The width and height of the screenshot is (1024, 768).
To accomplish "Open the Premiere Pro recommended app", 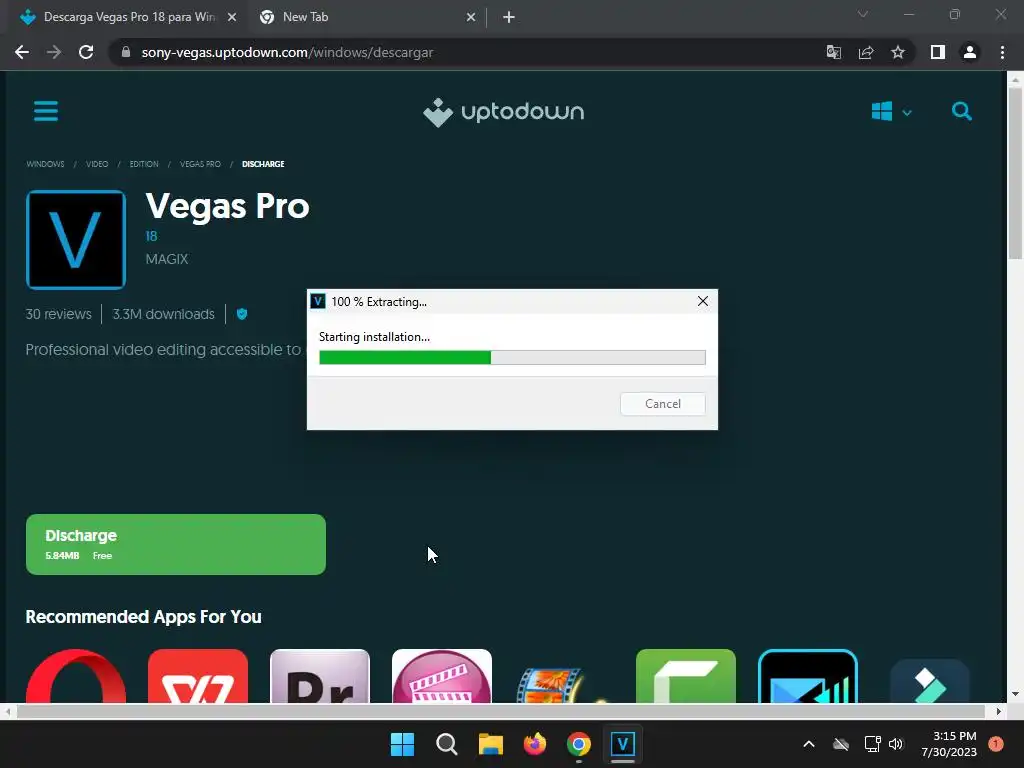I will click(320, 677).
